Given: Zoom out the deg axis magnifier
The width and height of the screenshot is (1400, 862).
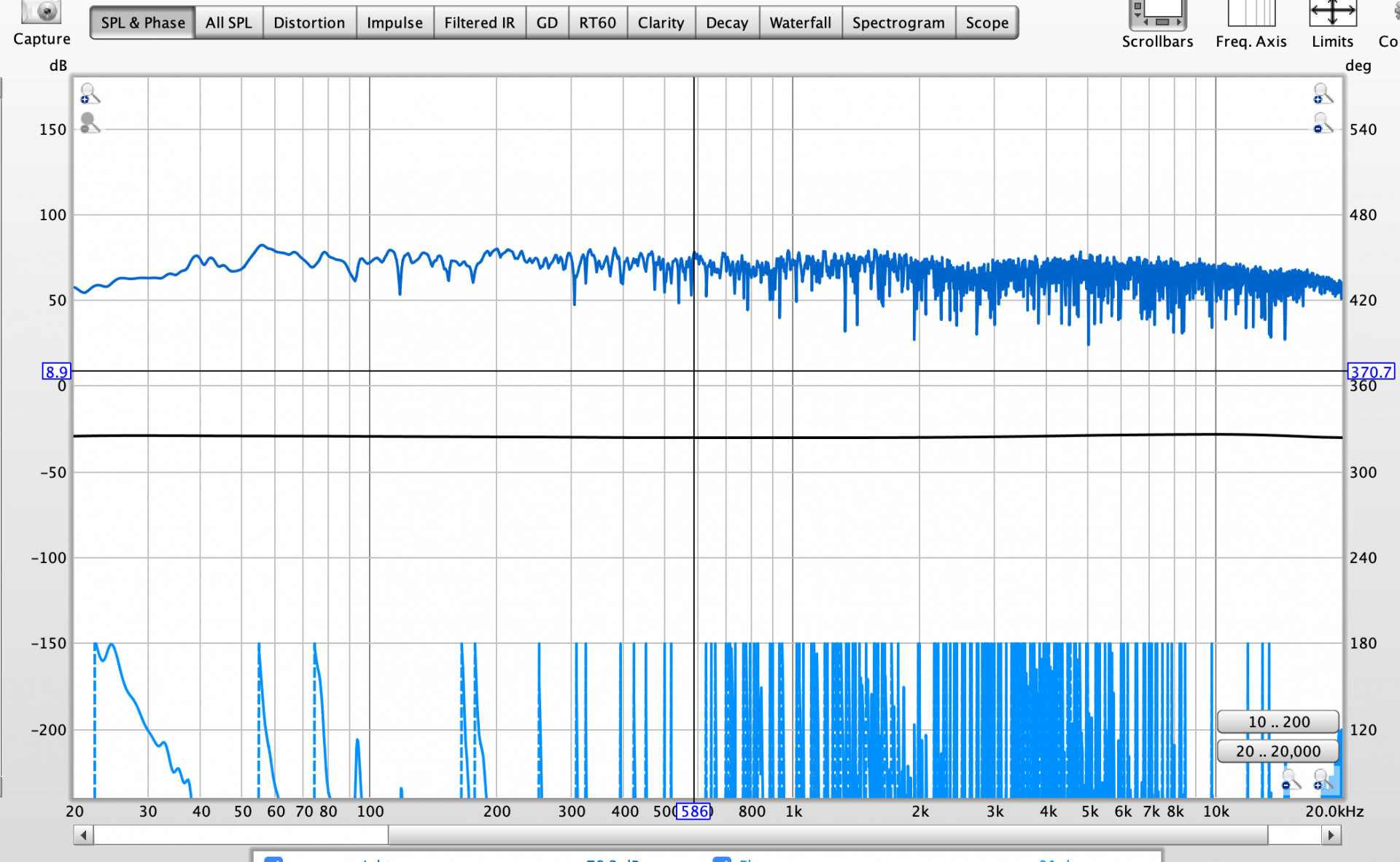Looking at the screenshot, I should (x=1322, y=123).
